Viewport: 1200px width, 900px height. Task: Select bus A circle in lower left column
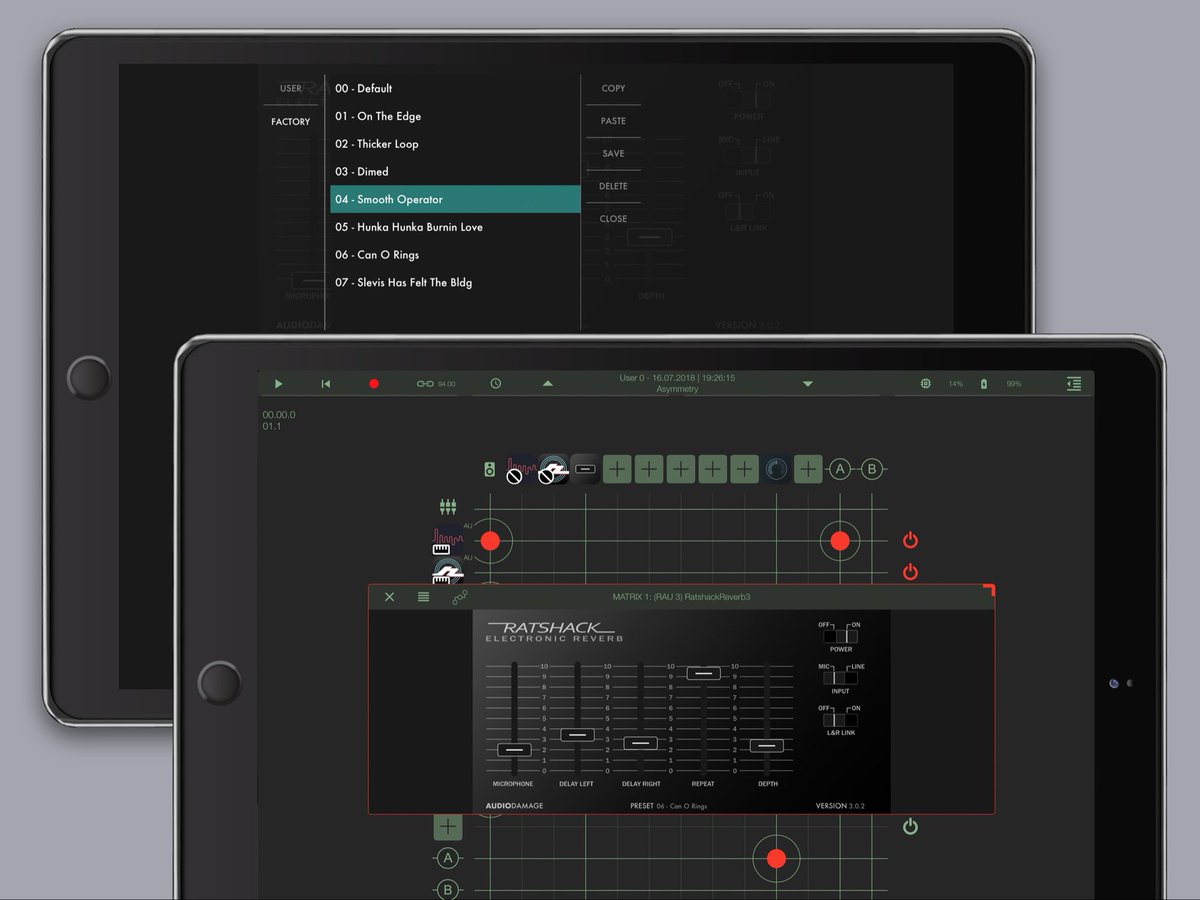coord(448,859)
